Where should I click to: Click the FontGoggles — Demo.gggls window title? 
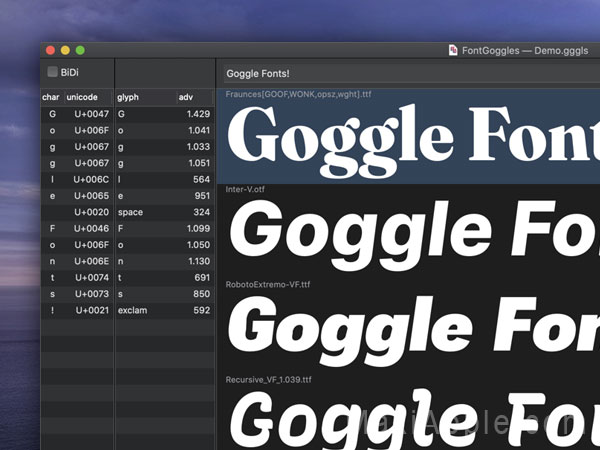(x=525, y=51)
